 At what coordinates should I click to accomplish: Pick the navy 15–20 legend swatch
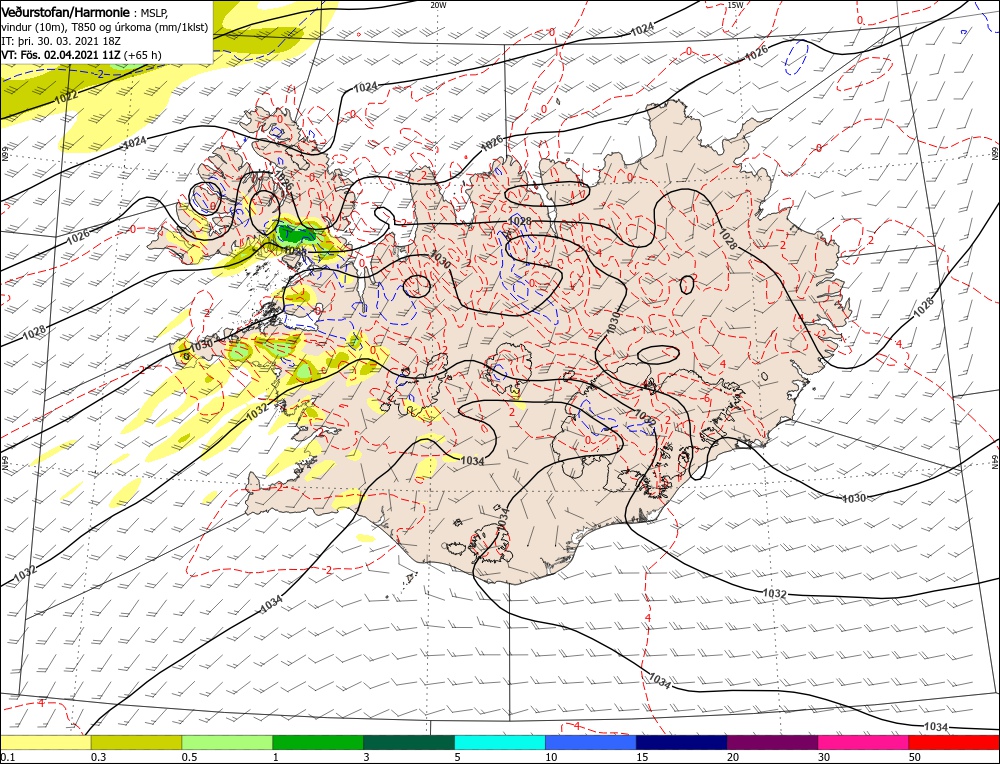click(x=682, y=742)
